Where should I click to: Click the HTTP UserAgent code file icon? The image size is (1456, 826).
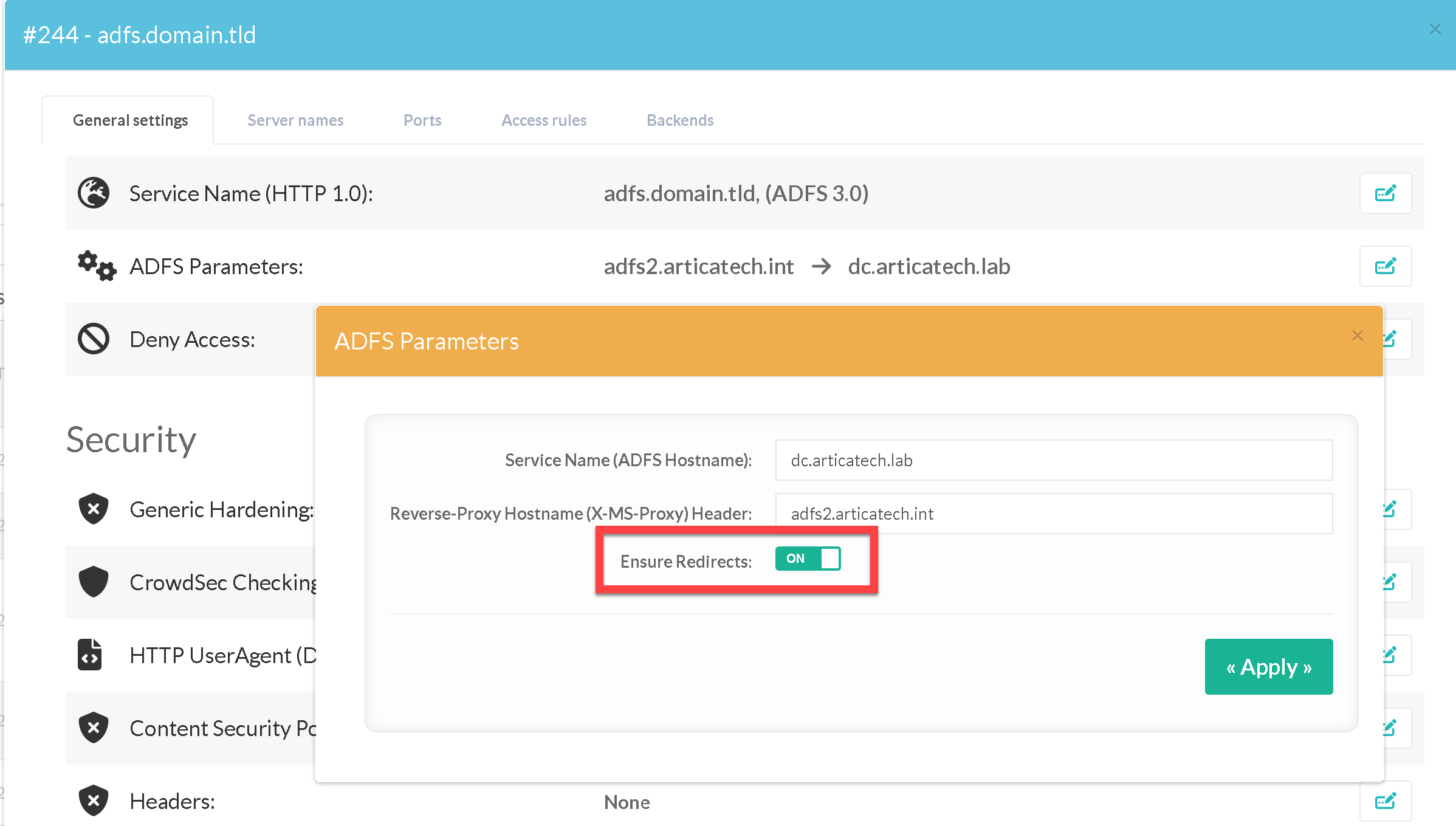pyautogui.click(x=90, y=655)
